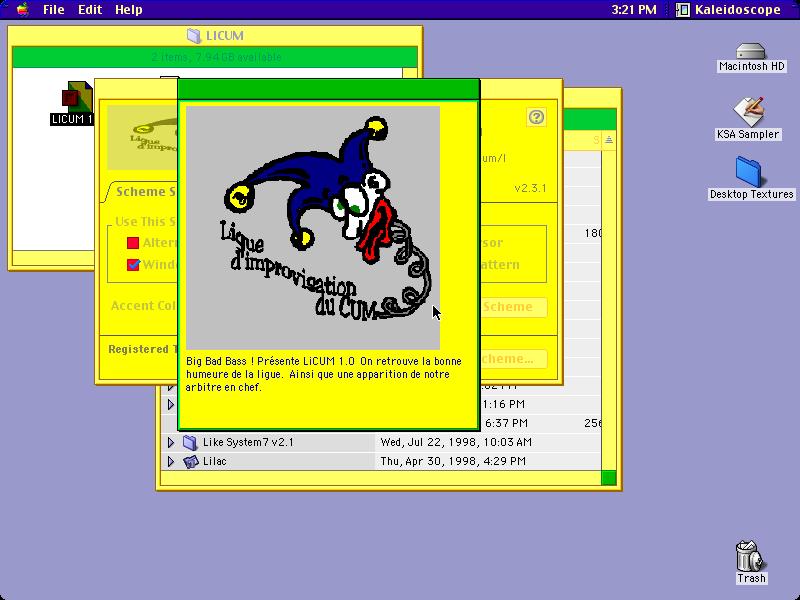
Task: Click the LICUM window title text
Action: click(224, 36)
